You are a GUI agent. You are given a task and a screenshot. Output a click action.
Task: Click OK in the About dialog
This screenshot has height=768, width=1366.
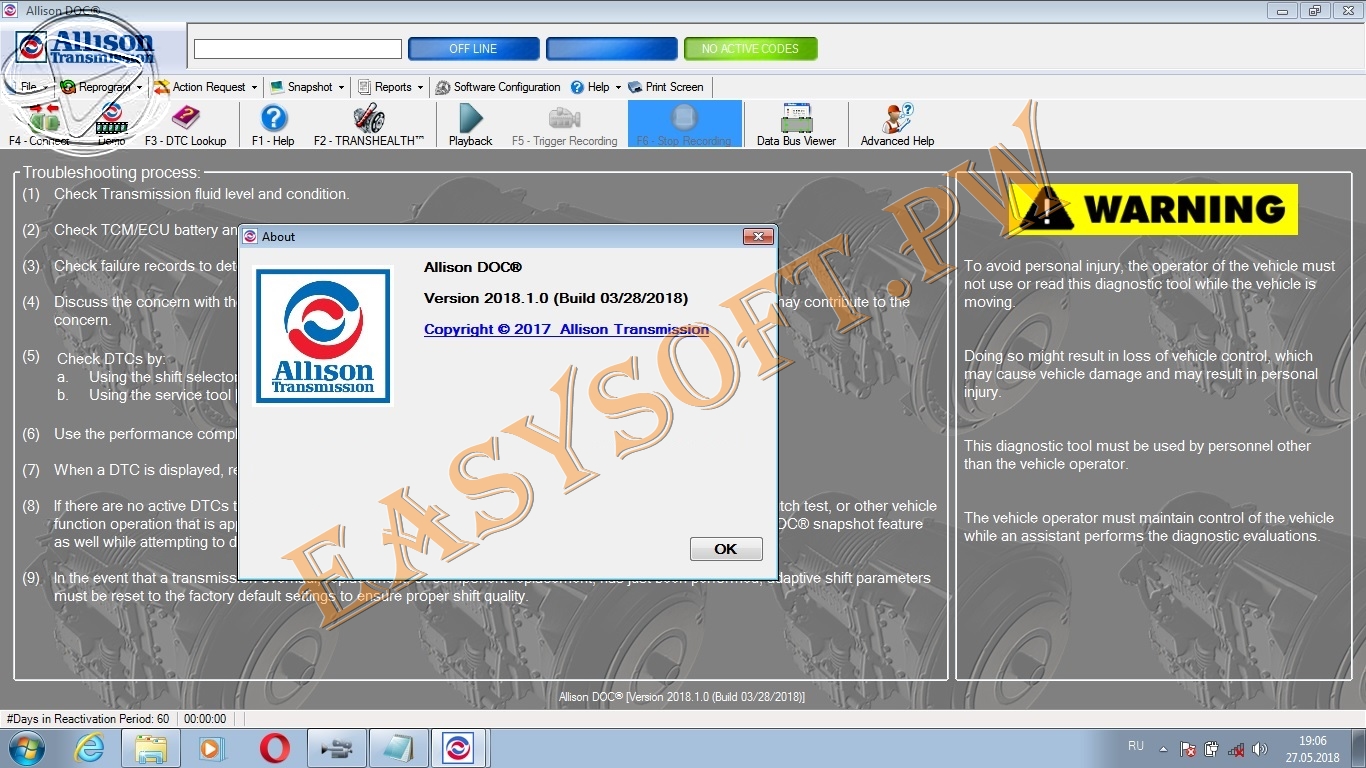point(726,549)
